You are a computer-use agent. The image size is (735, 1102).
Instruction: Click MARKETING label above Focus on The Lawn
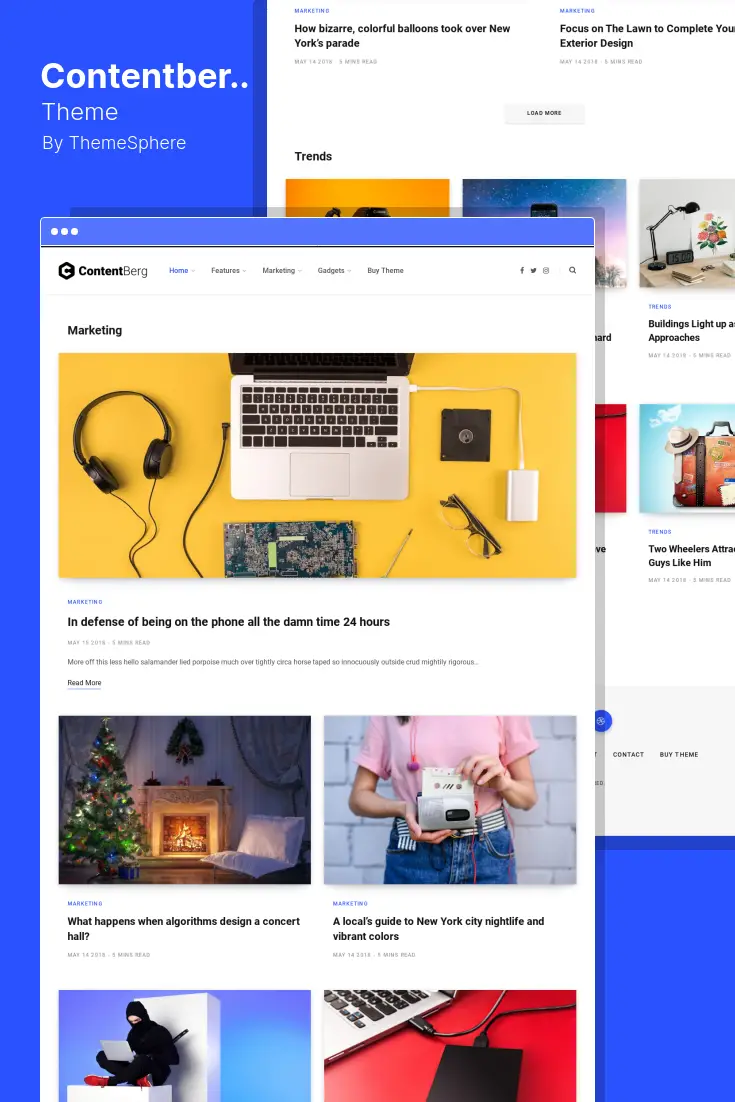click(577, 11)
